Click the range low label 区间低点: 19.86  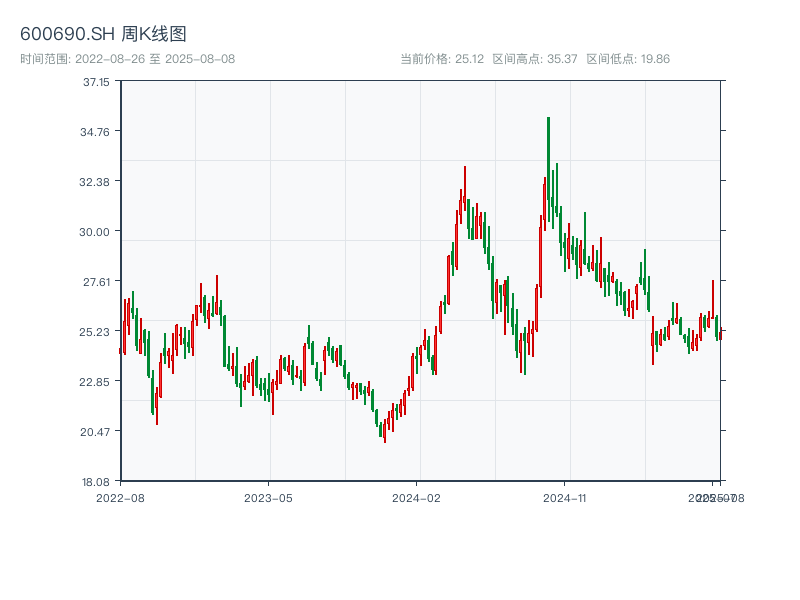tap(628, 59)
